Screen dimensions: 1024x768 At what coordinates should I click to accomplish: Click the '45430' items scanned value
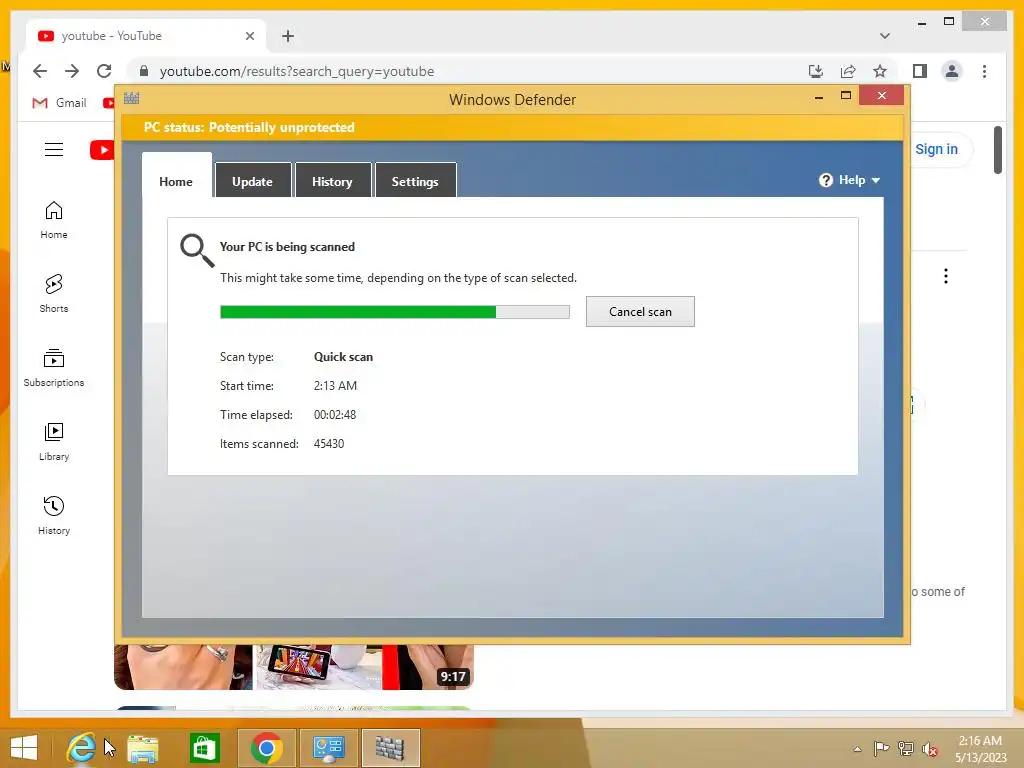[328, 443]
